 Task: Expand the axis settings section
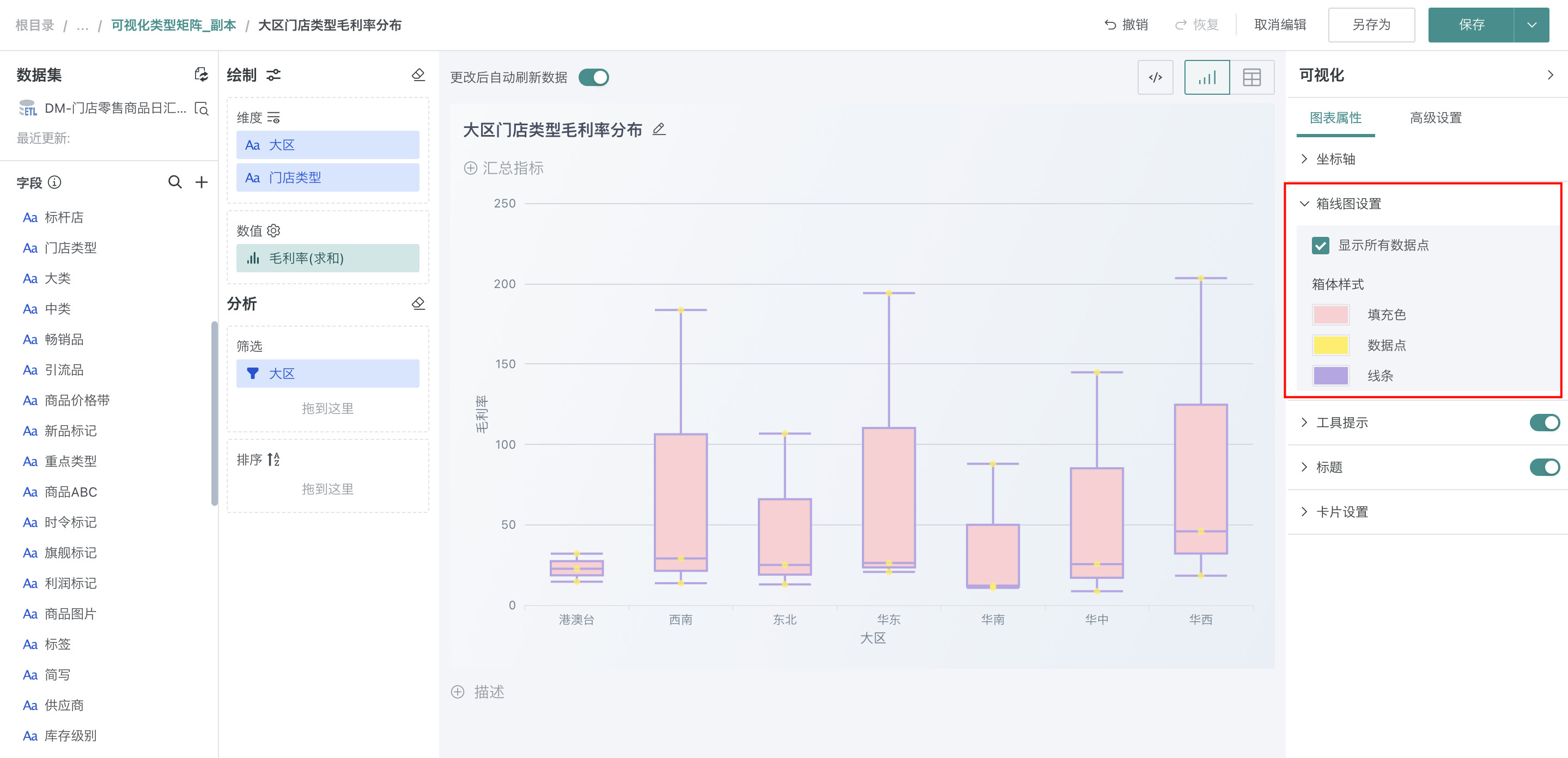1335,159
